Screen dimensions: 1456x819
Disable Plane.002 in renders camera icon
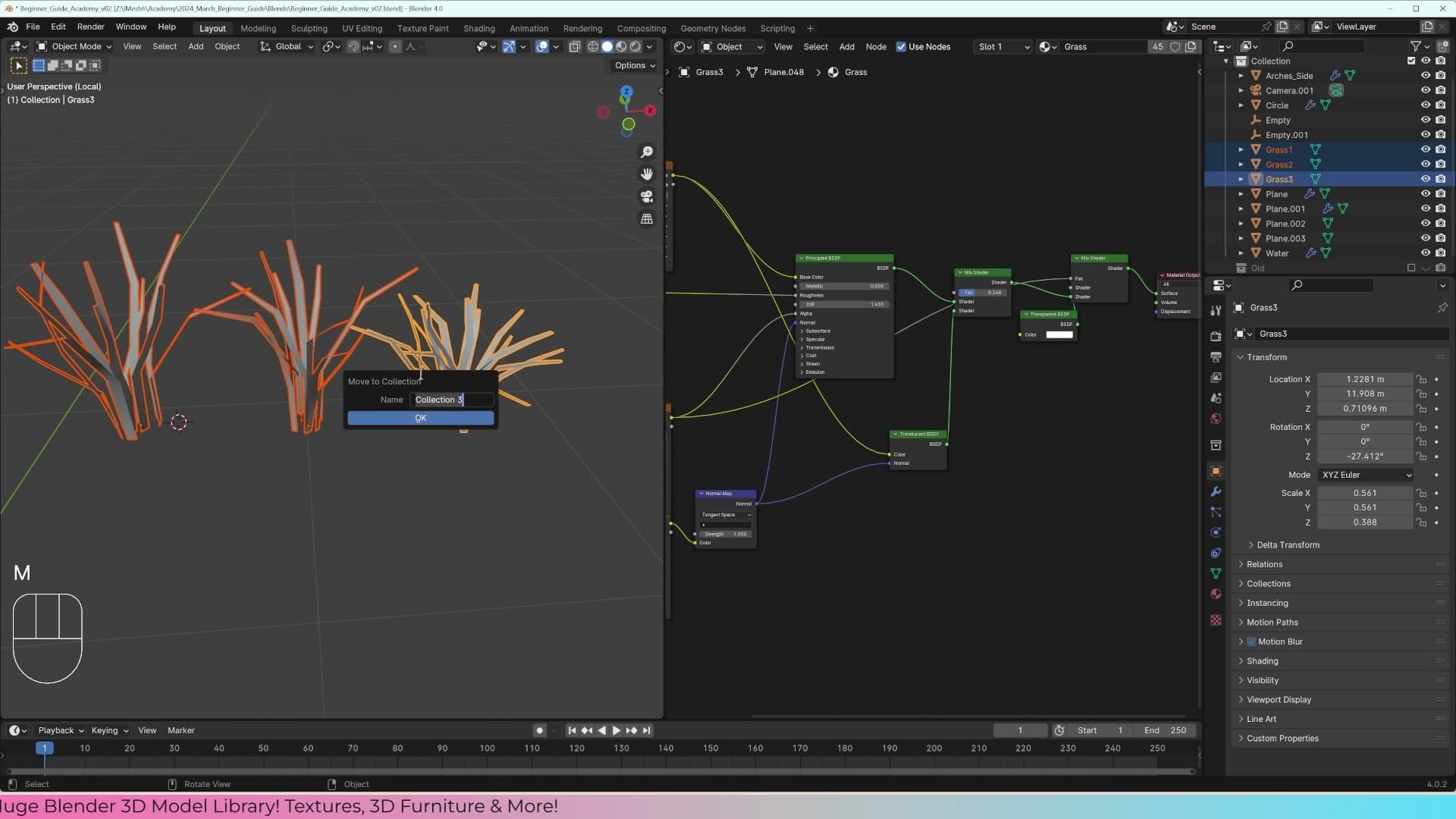pyautogui.click(x=1440, y=224)
